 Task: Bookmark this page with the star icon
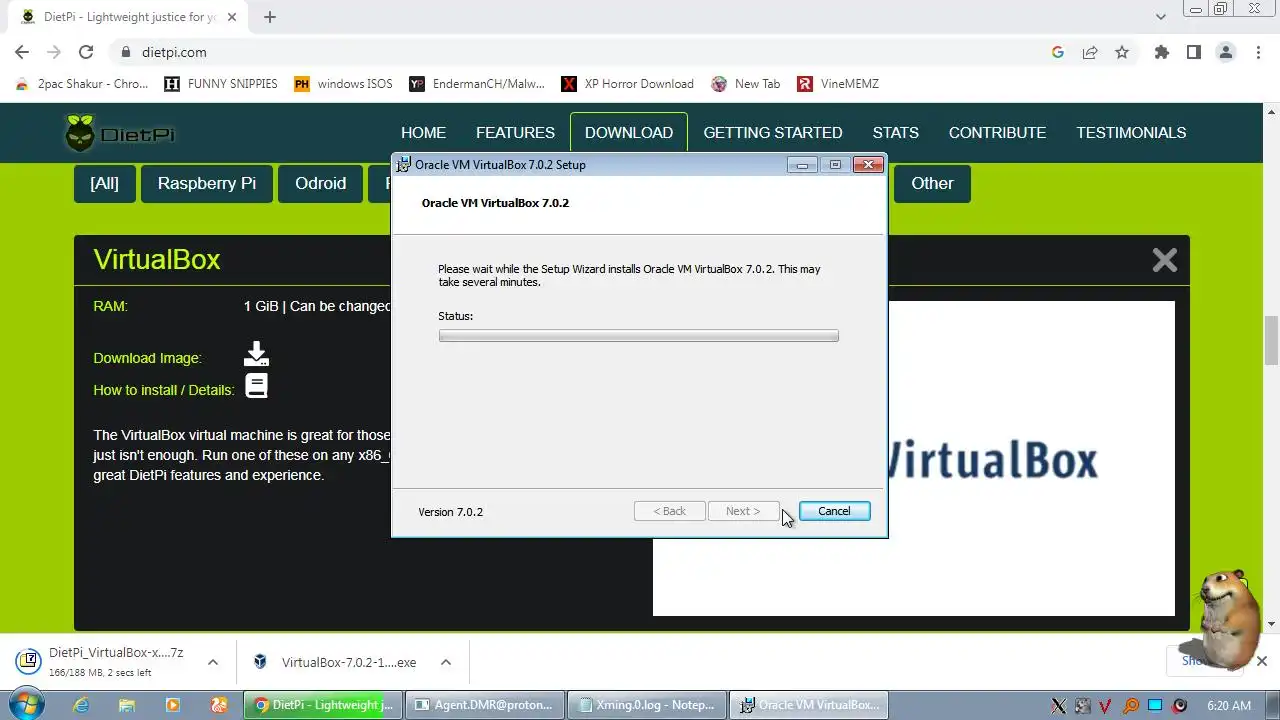1122,52
